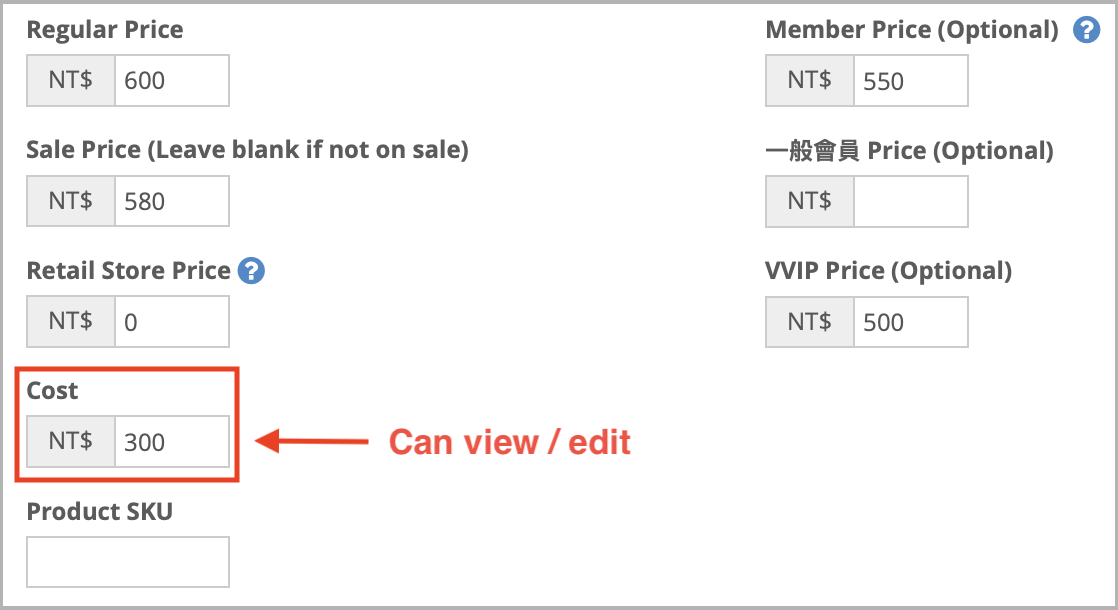Screen dimensions: 1118x610
Task: Click the NT$ prefix of Sale Price
Action: point(71,202)
